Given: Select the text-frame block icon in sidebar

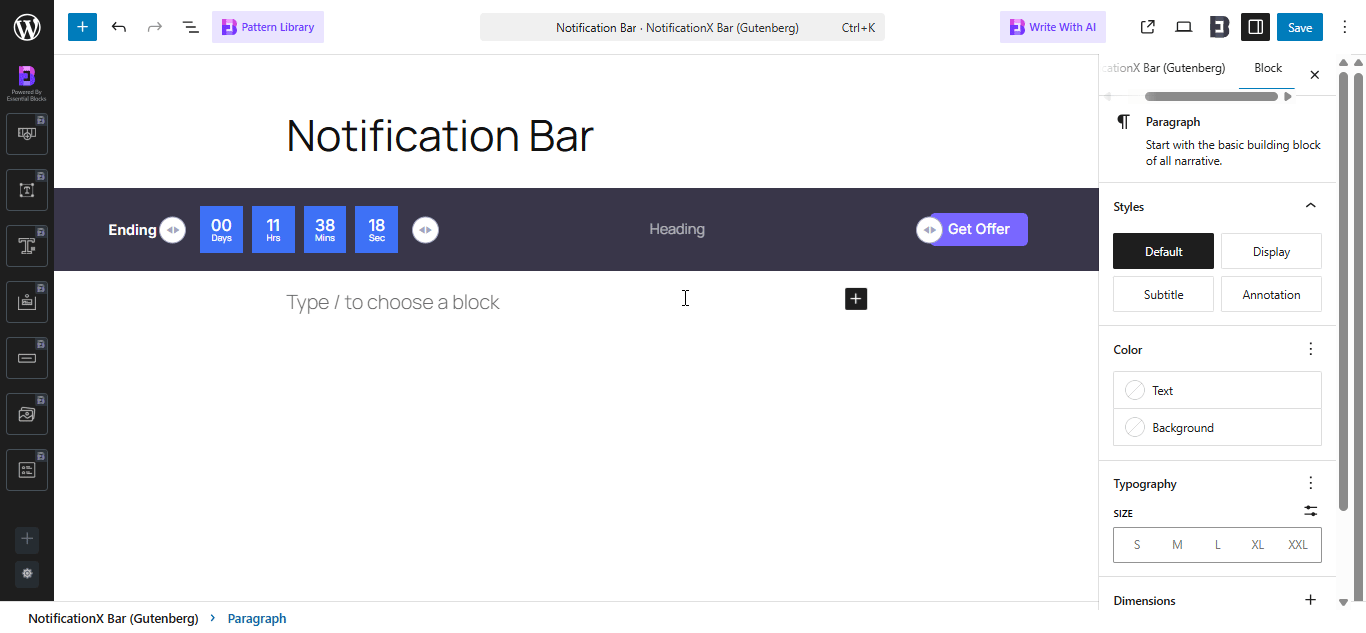Looking at the screenshot, I should [x=27, y=189].
